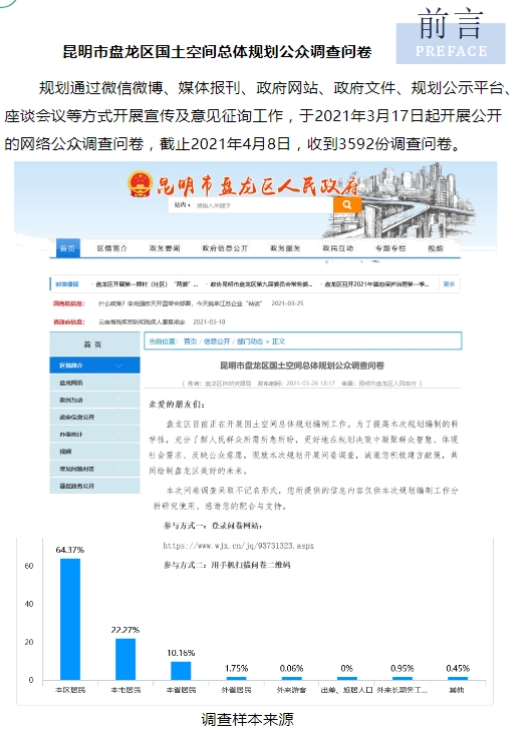Image resolution: width=514 pixels, height=739 pixels.
Task: Expand the 政府信息公开 sidebar section arrow
Action: tap(119, 417)
